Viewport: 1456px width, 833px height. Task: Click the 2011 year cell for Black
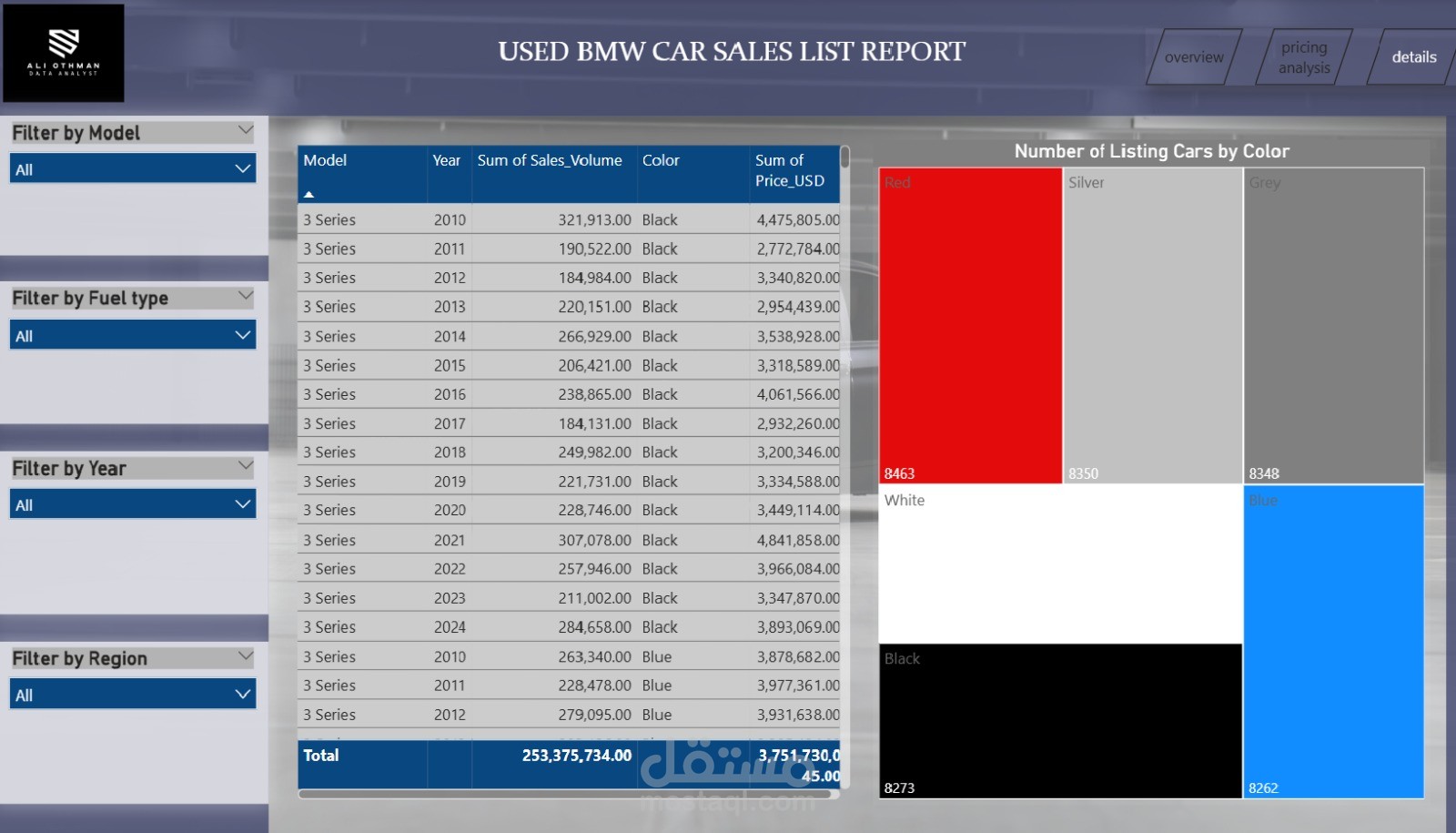[x=450, y=249]
